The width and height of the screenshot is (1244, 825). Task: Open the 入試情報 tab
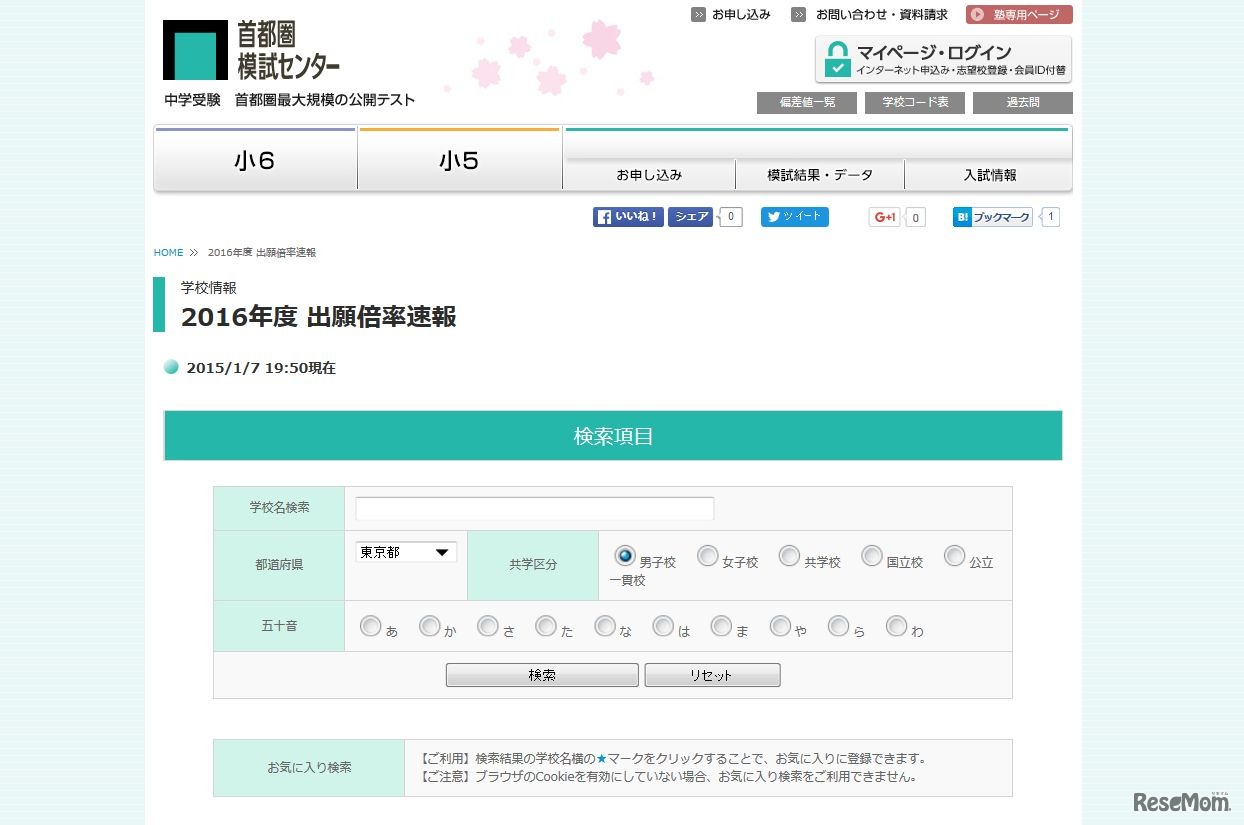point(988,174)
